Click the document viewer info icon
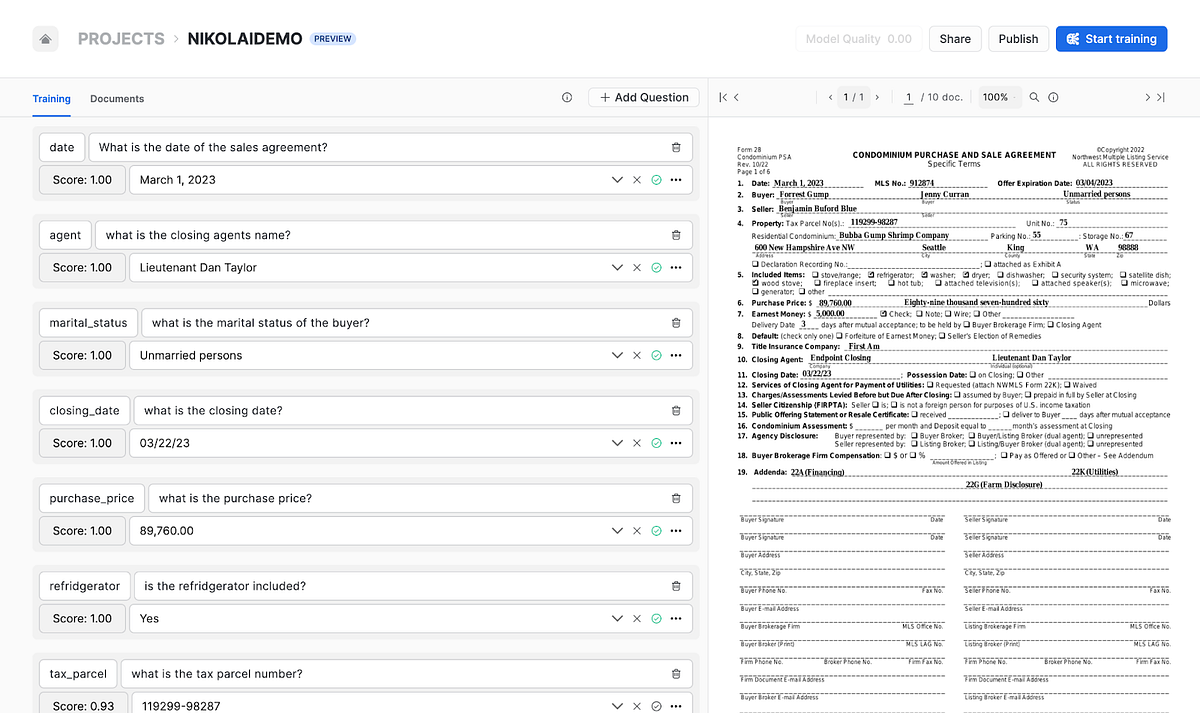The image size is (1200, 713). pyautogui.click(x=1053, y=97)
